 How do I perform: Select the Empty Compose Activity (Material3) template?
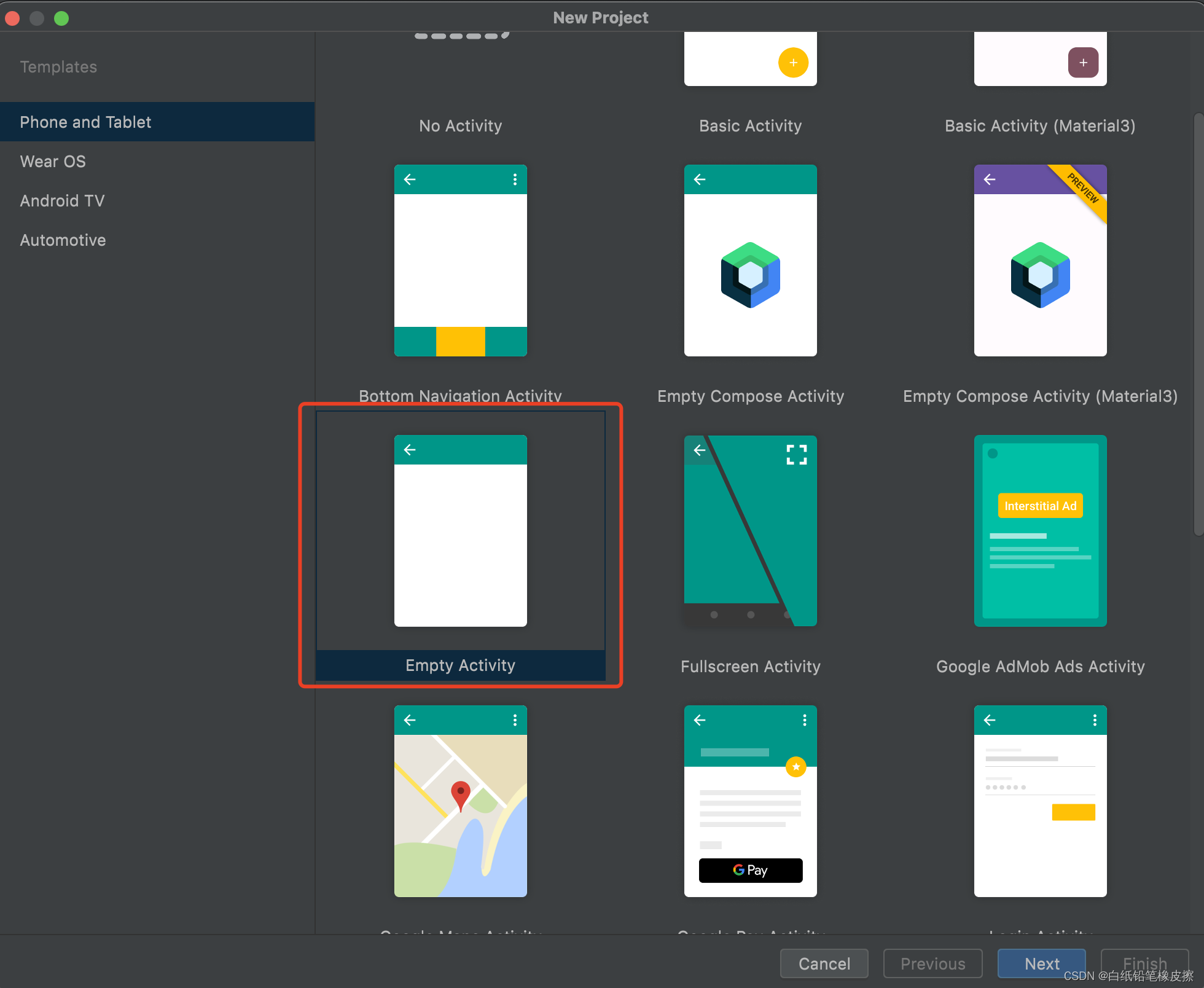pyautogui.click(x=1040, y=261)
